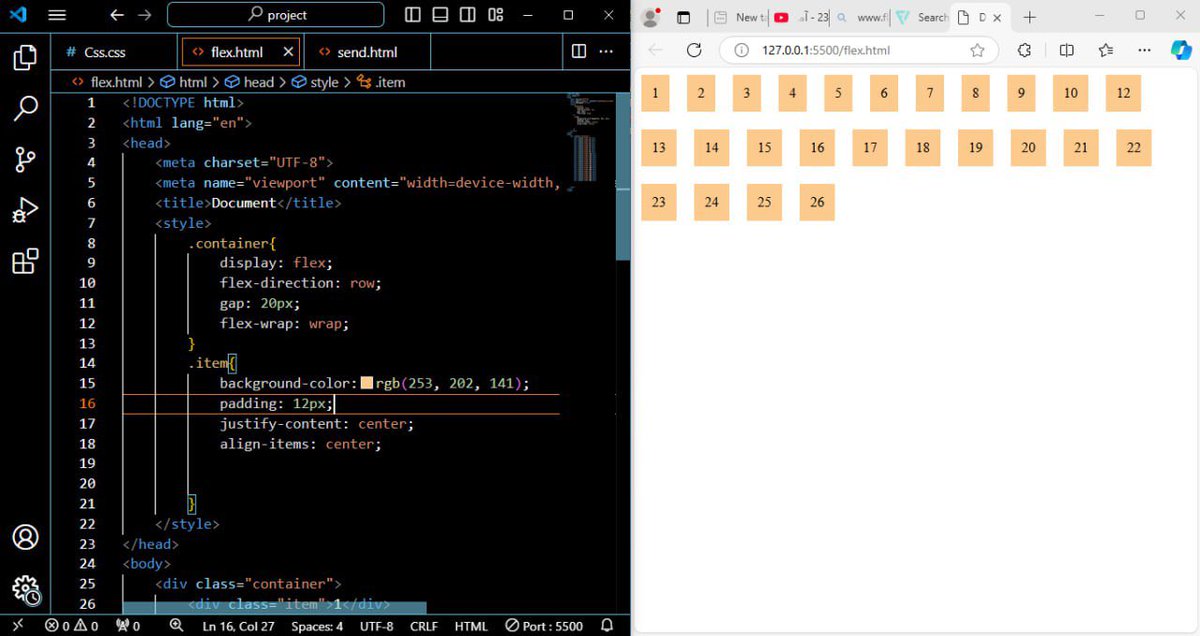Add this page to favorites

click(977, 50)
